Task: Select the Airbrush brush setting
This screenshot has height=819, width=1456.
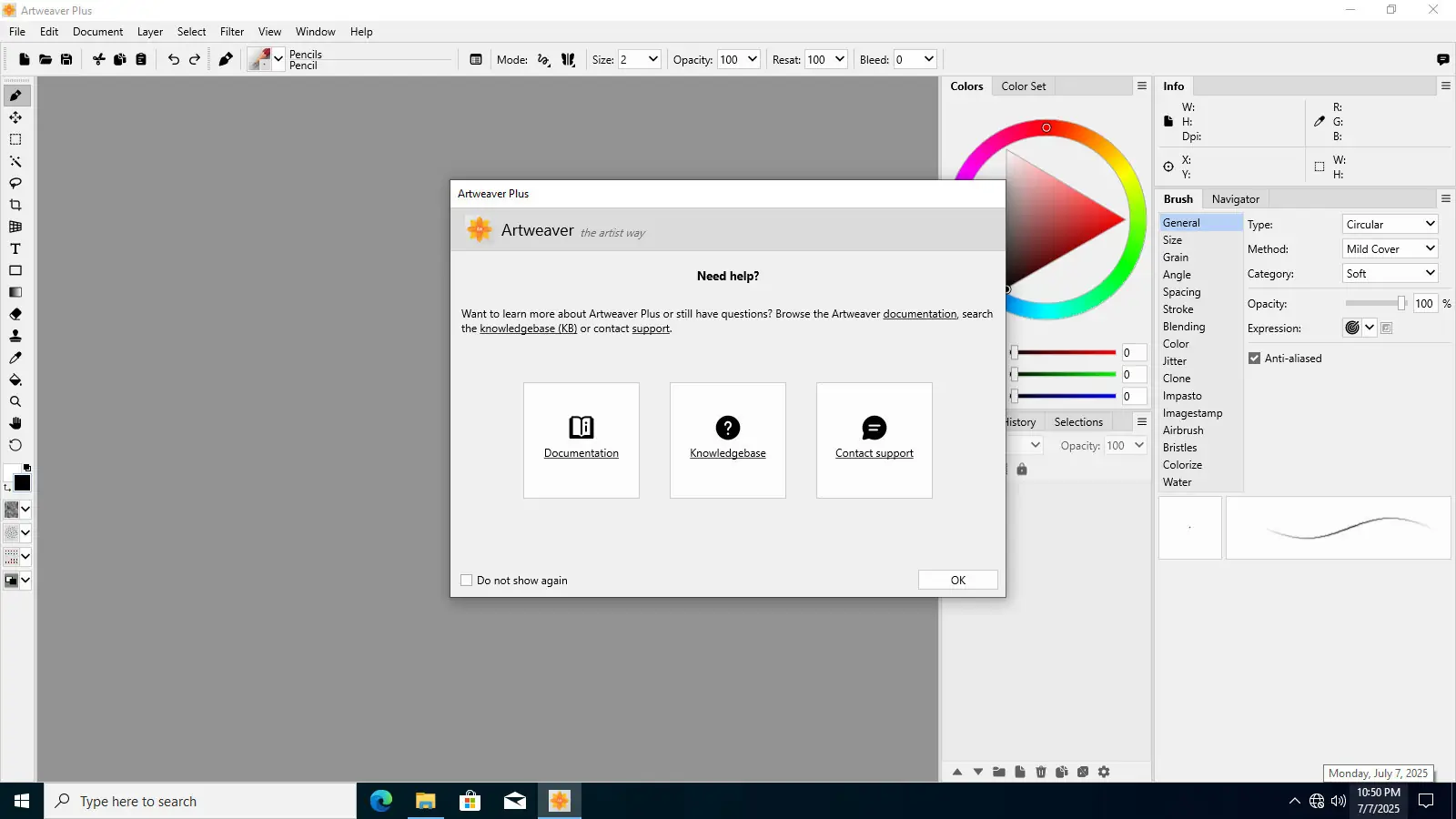Action: tap(1183, 430)
